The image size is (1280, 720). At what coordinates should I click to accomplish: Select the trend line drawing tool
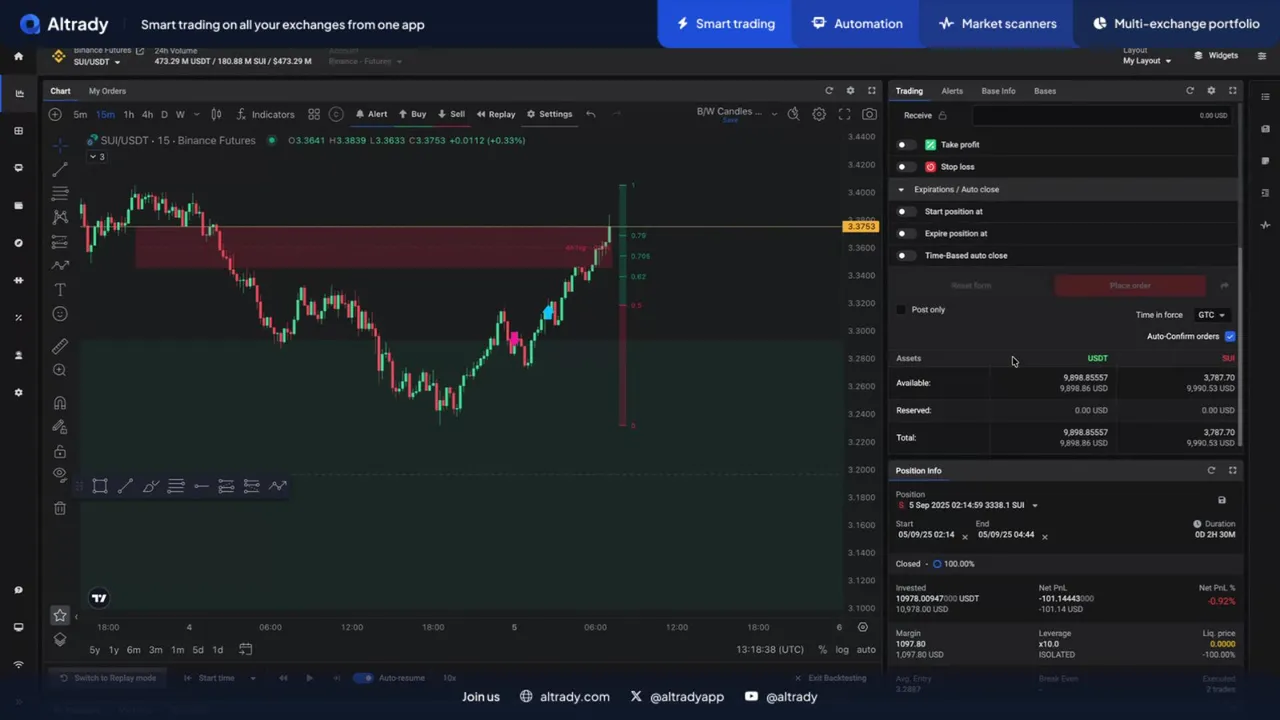coord(60,169)
